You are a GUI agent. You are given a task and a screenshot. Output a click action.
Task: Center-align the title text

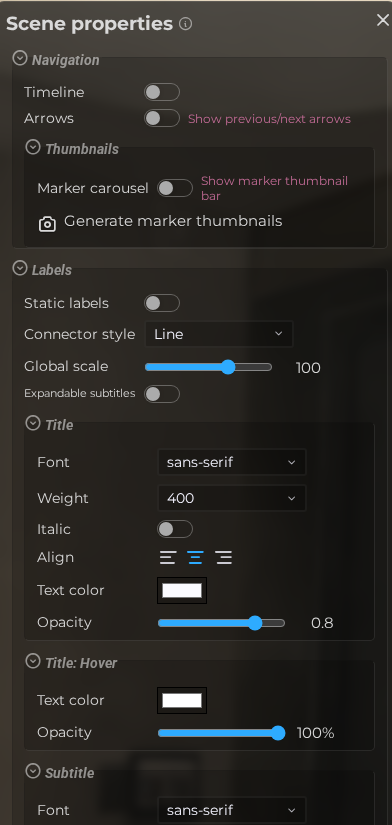click(195, 558)
